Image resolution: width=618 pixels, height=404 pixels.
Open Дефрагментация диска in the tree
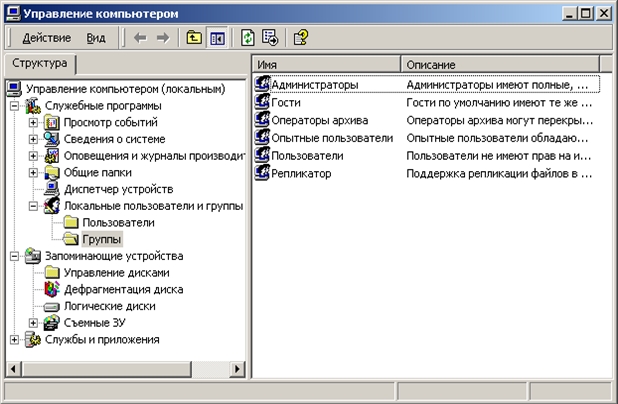coord(123,289)
